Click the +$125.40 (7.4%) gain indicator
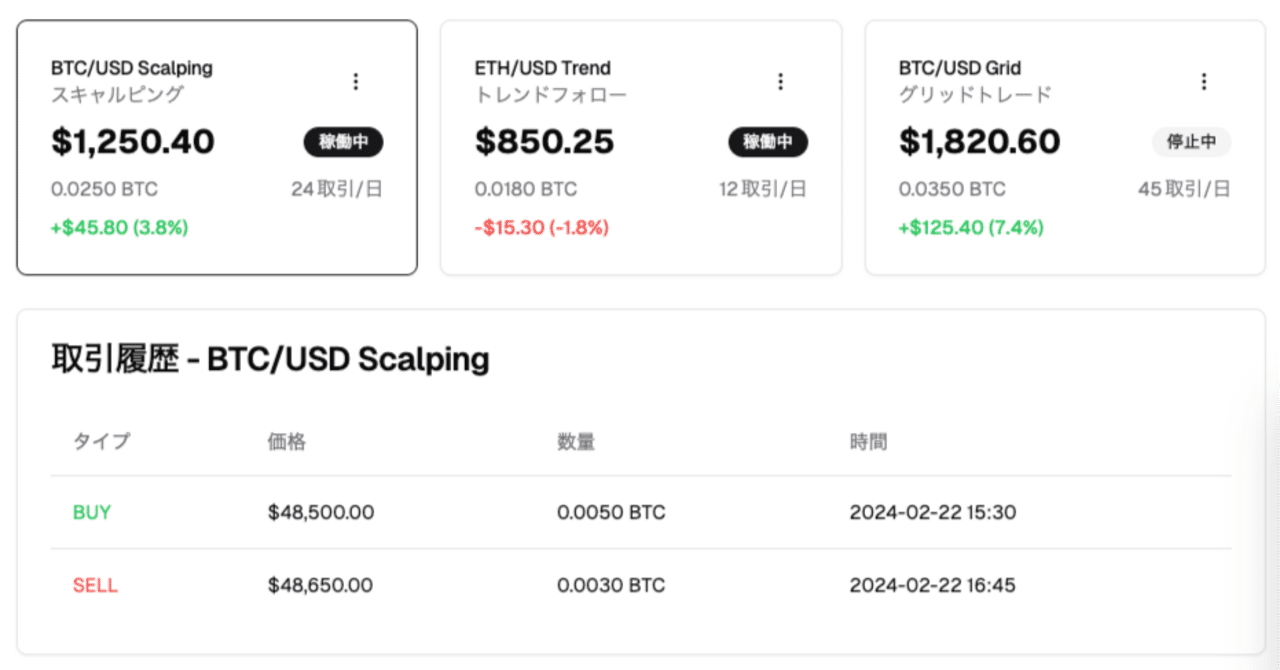1280x670 pixels. (x=969, y=227)
